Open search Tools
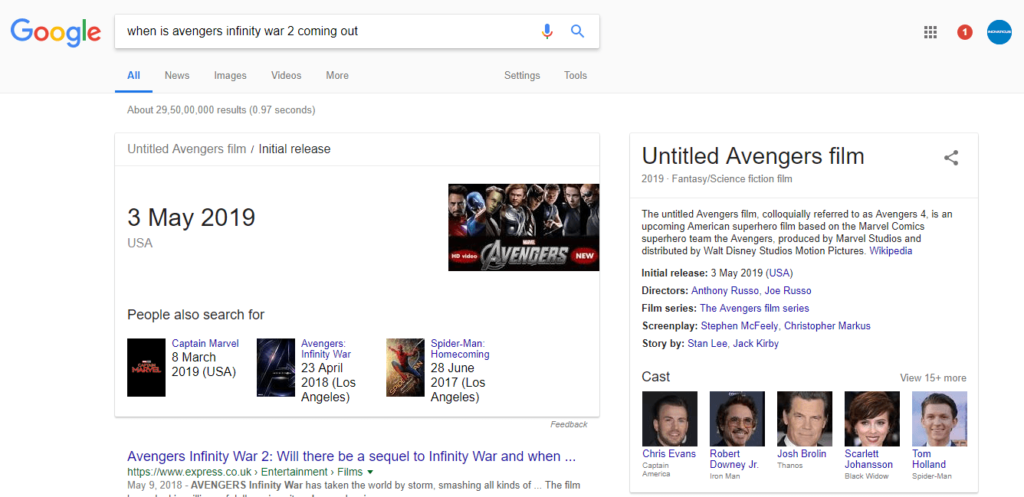 click(575, 75)
